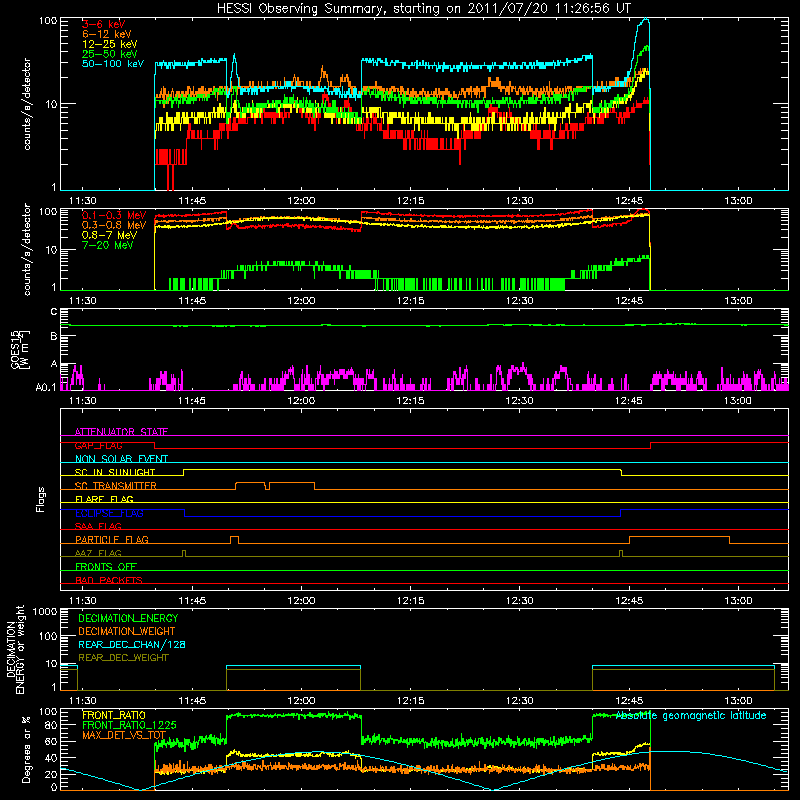Select the ATTENUATOR_STATE flag label
The width and height of the screenshot is (800, 800).
pos(121,432)
